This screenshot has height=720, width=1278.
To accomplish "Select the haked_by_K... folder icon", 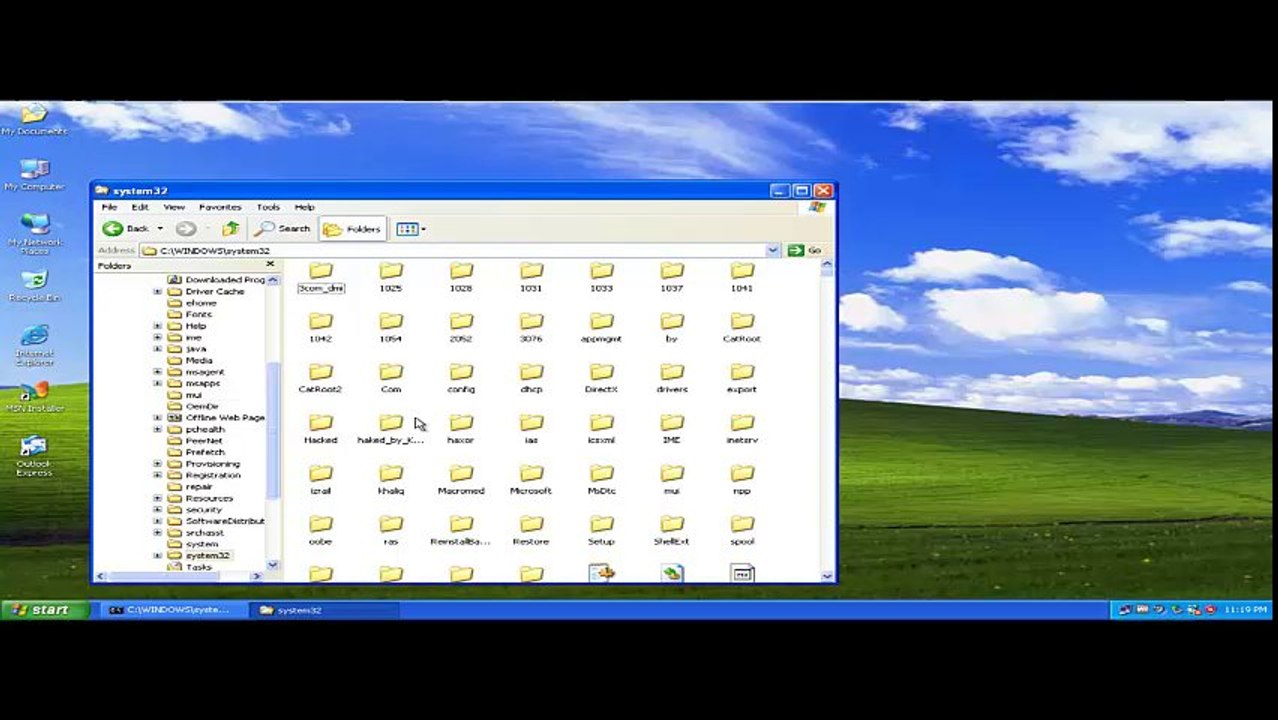I will point(391,423).
